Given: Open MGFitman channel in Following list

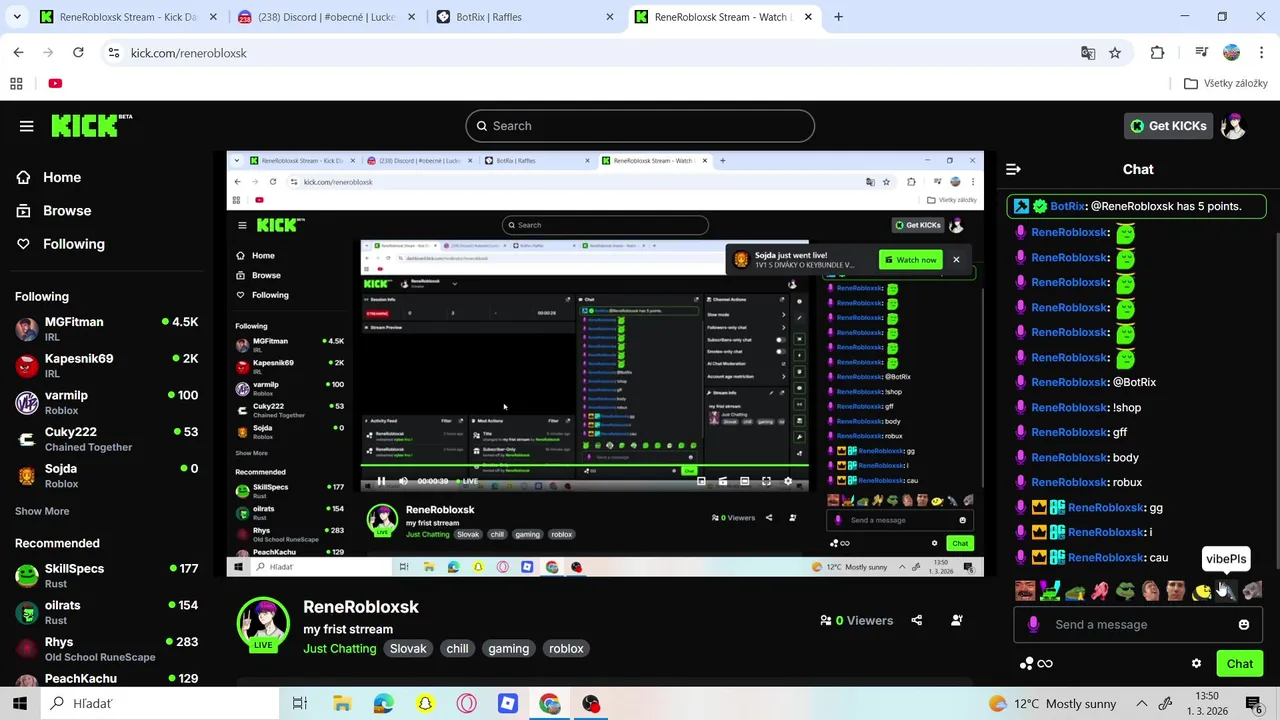Looking at the screenshot, I should [107, 329].
